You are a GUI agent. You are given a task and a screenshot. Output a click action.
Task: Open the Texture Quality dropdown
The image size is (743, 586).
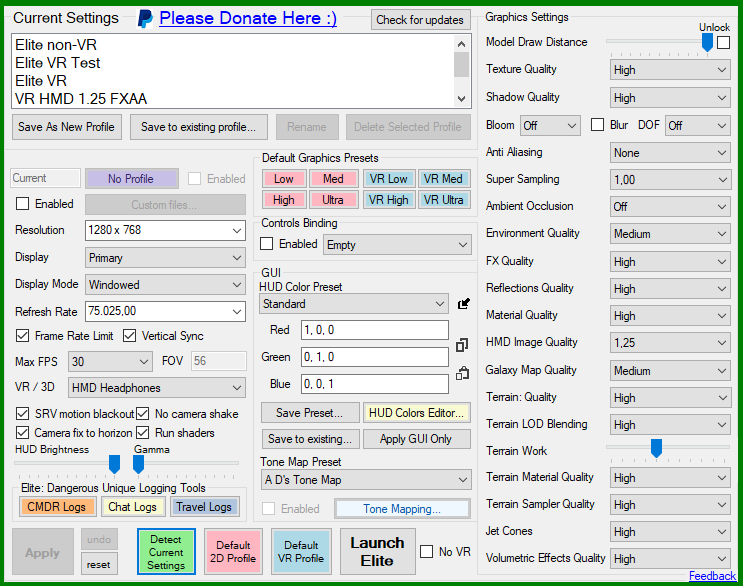coord(670,70)
